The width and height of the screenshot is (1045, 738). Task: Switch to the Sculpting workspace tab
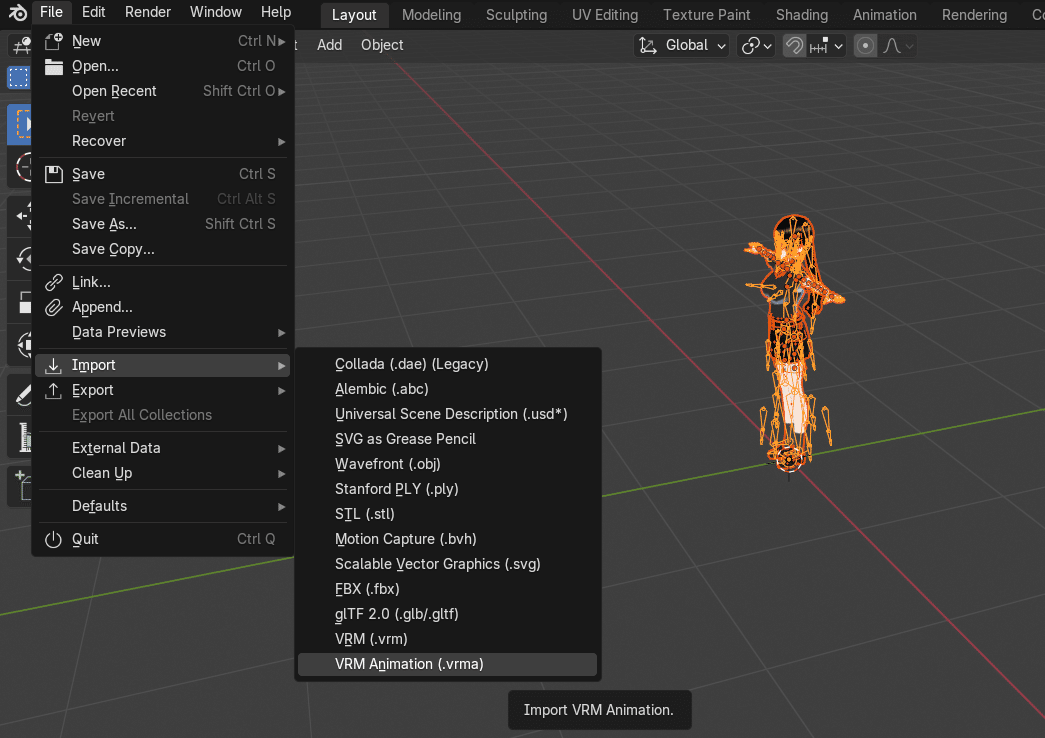click(x=516, y=15)
